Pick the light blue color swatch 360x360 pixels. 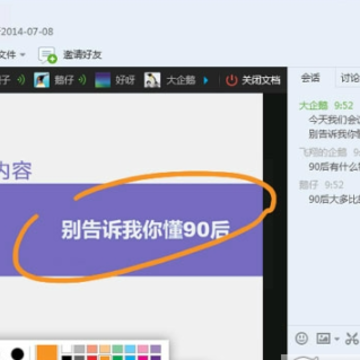(130, 349)
